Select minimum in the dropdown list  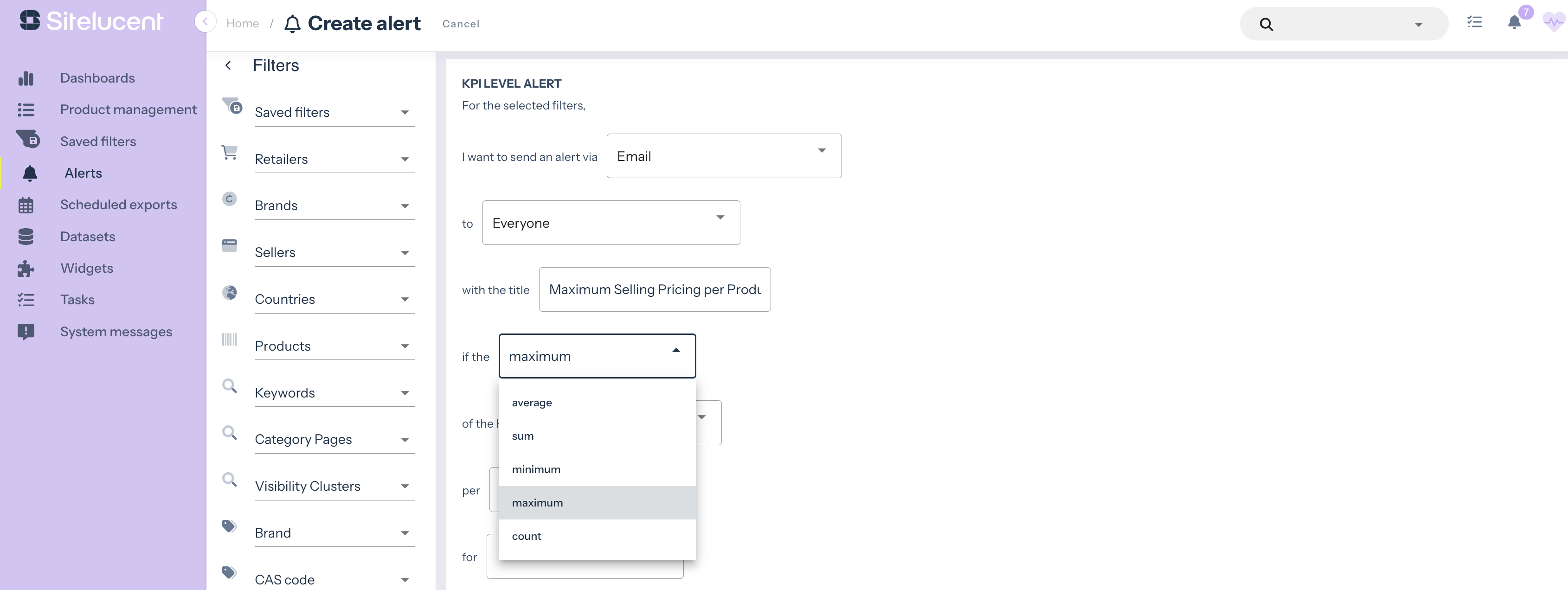tap(536, 469)
